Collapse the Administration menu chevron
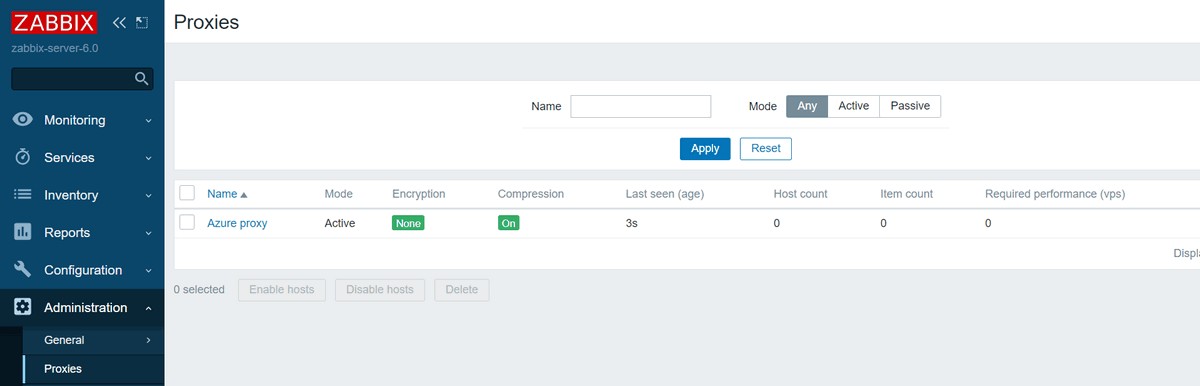 (x=148, y=308)
